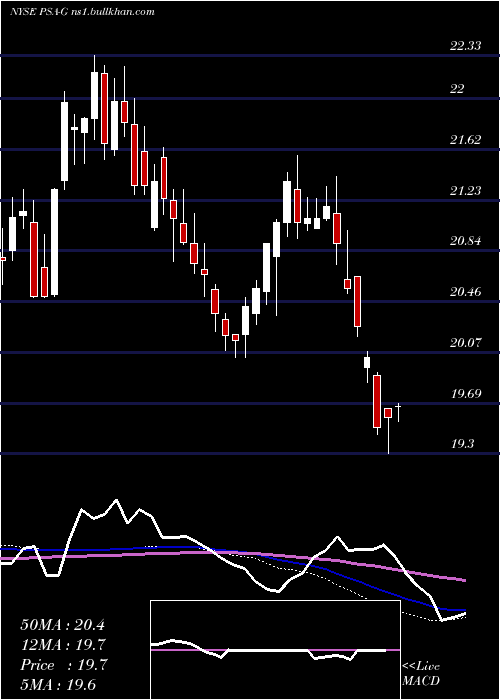Click the 5MA : 19.6 readout

click(x=58, y=685)
